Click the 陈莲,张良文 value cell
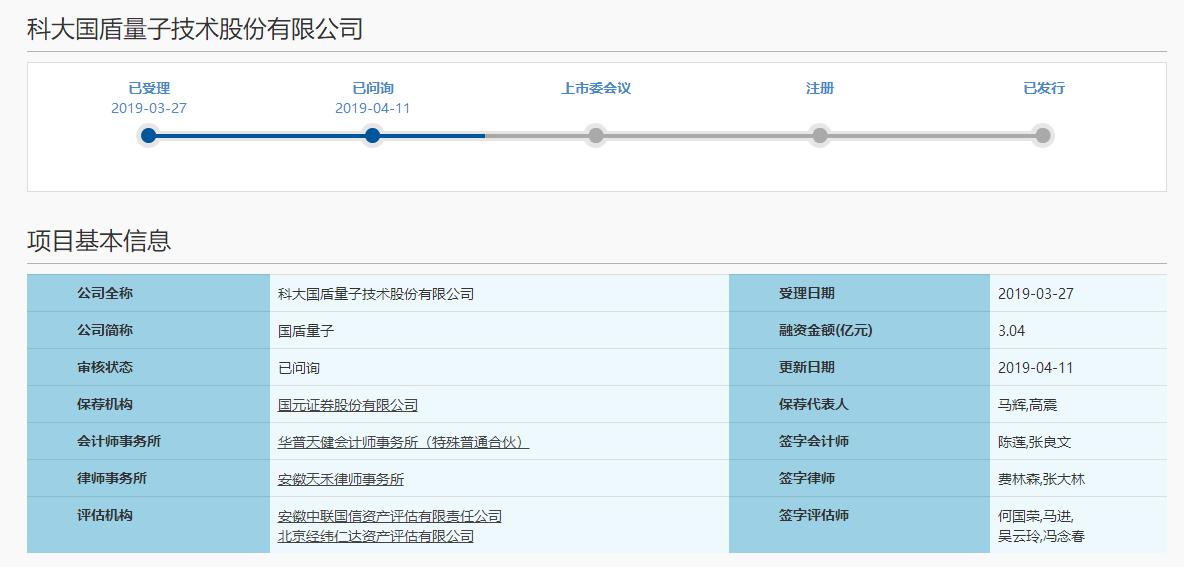Viewport: 1184px width, 567px height. click(x=1078, y=441)
